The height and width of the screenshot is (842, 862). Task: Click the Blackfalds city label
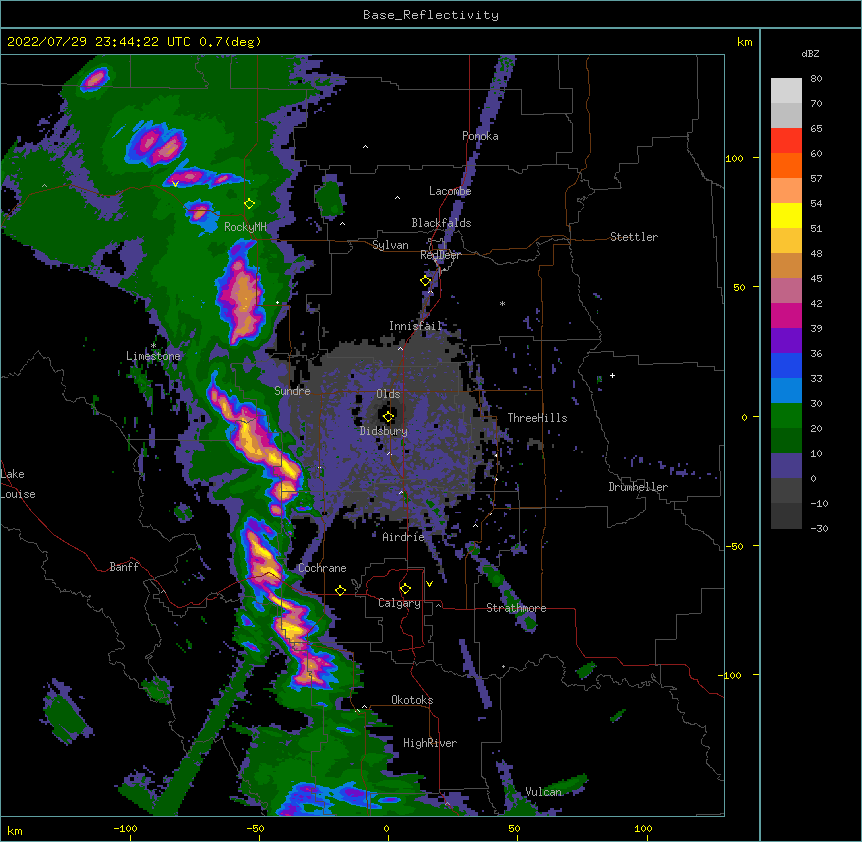441,223
